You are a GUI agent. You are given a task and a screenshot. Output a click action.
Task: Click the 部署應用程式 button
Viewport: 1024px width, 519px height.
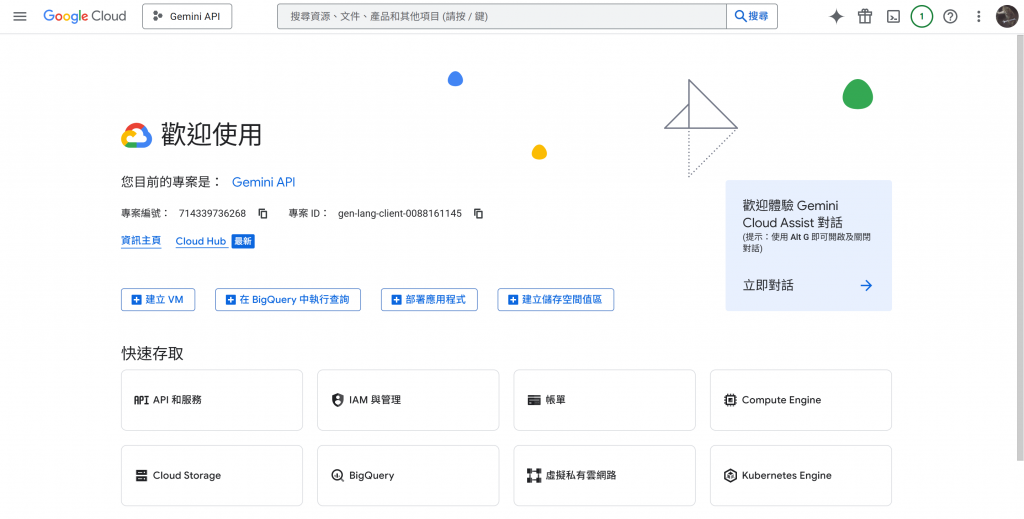(x=429, y=300)
